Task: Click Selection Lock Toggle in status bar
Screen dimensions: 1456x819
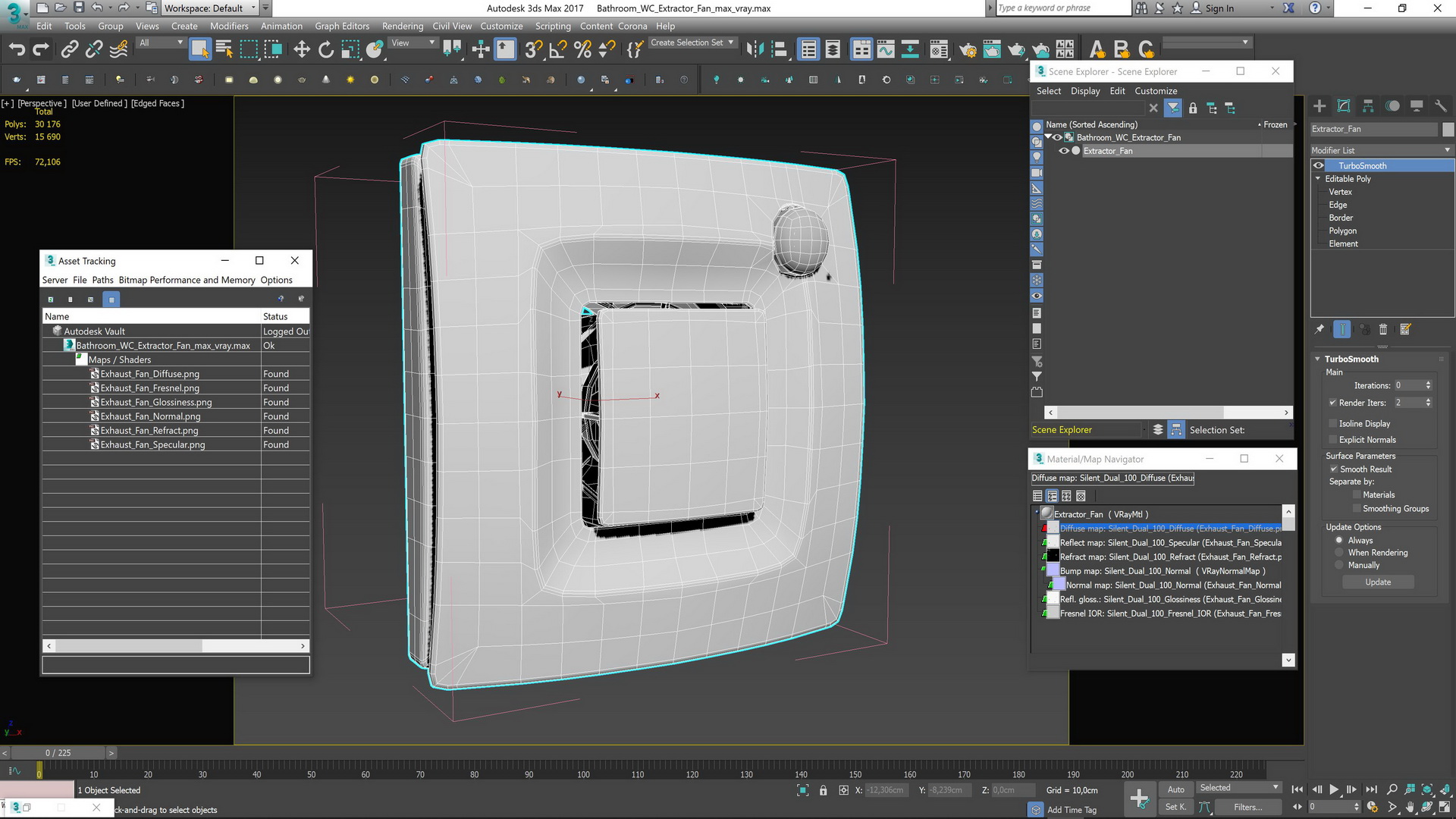Action: [x=824, y=790]
